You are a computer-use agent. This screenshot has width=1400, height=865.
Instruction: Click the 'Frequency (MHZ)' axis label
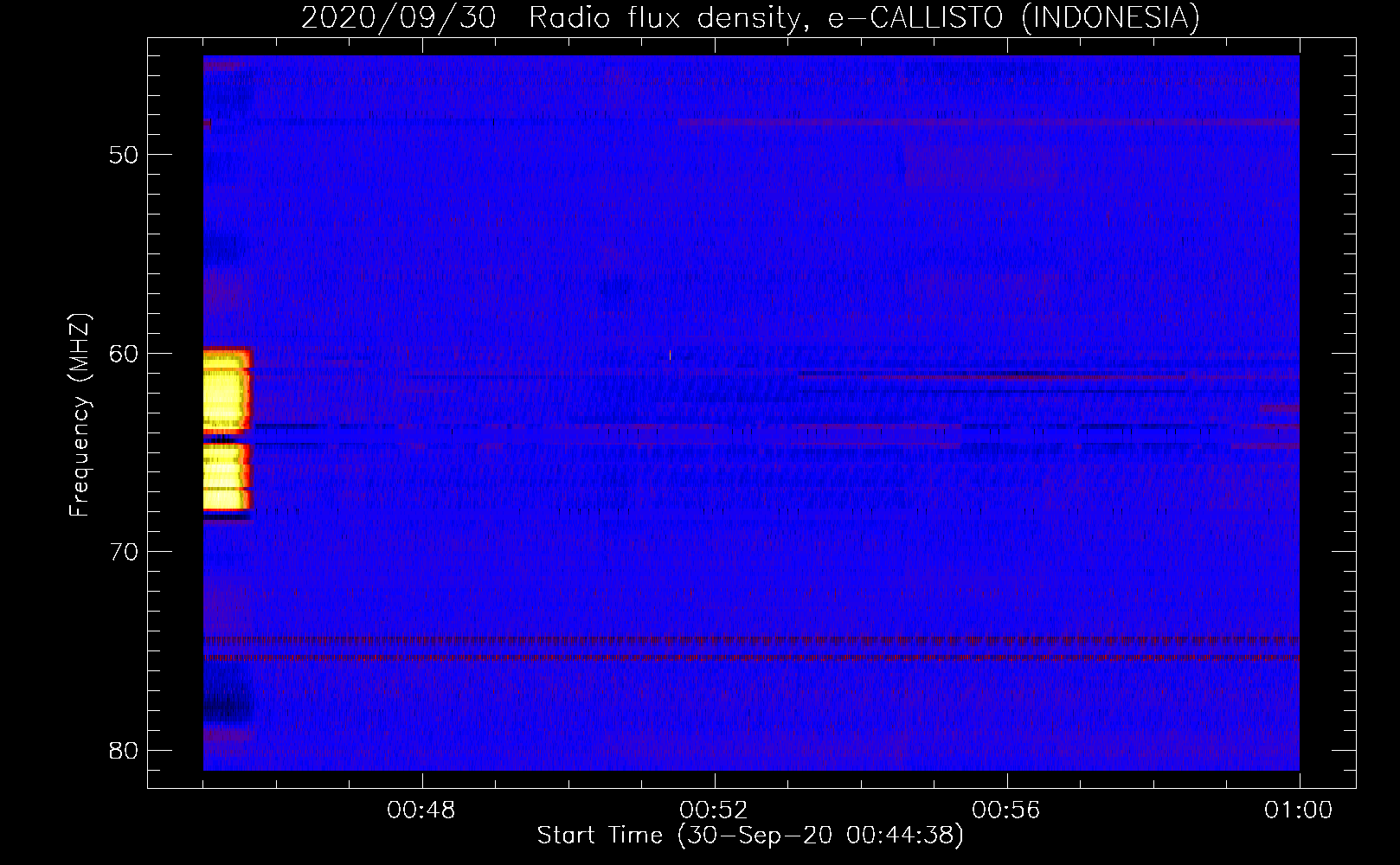point(80,415)
